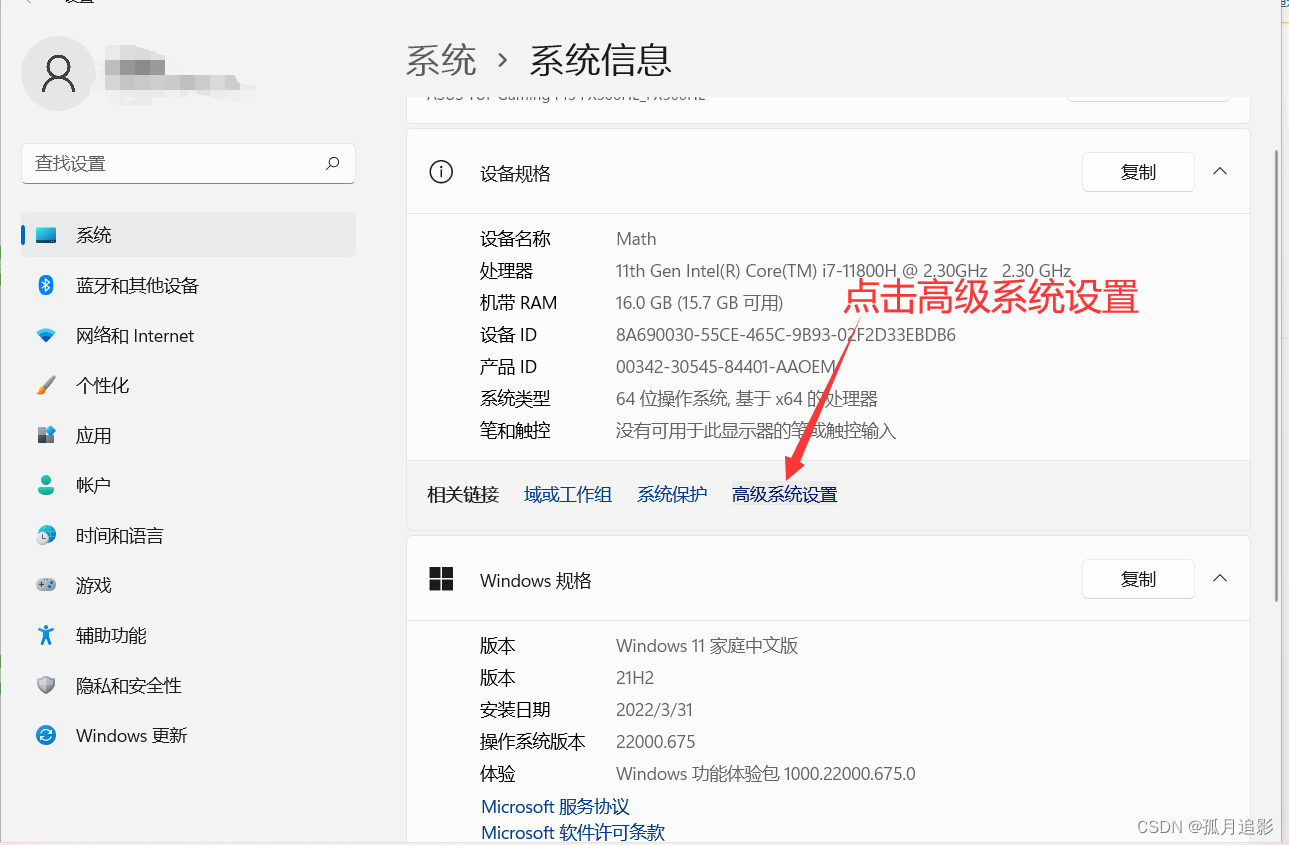Click OS build 22000.675 value

(x=655, y=742)
